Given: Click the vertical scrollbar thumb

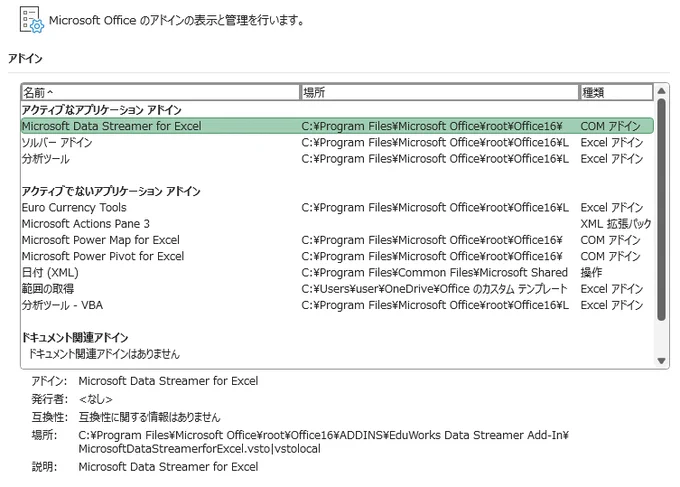Looking at the screenshot, I should click(661, 209).
